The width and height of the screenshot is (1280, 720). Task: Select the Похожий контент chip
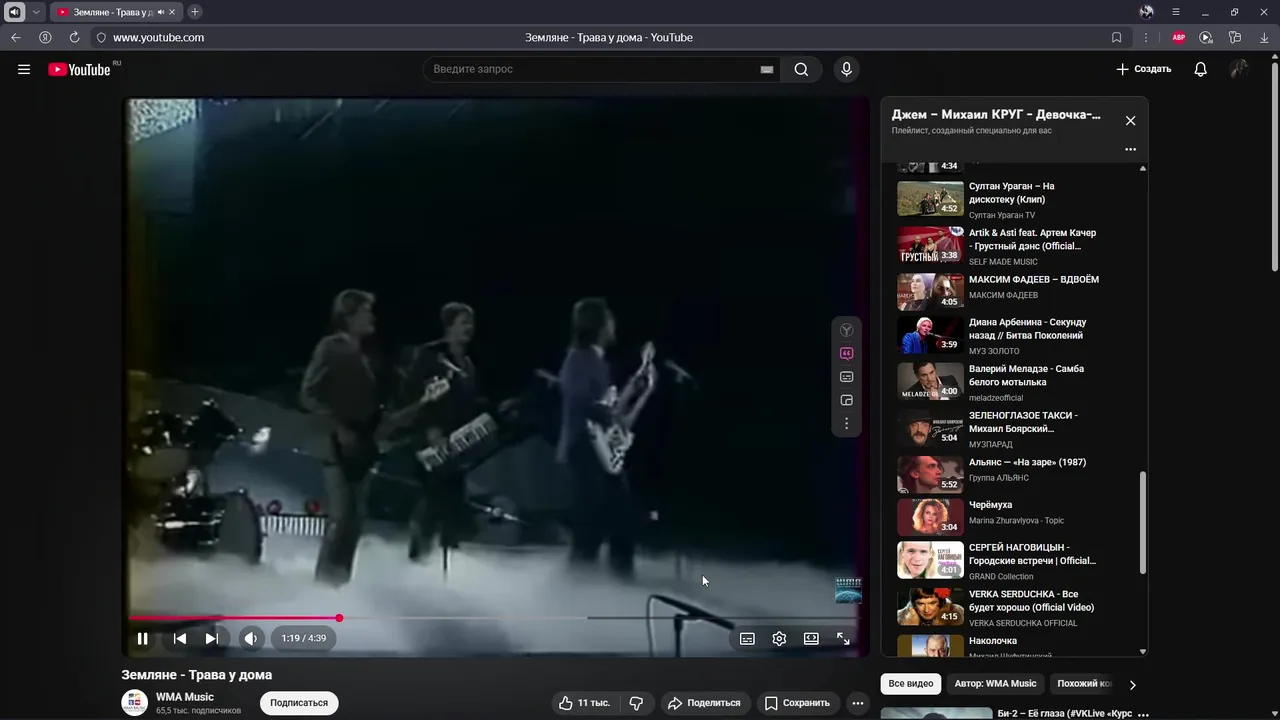[x=1084, y=684]
